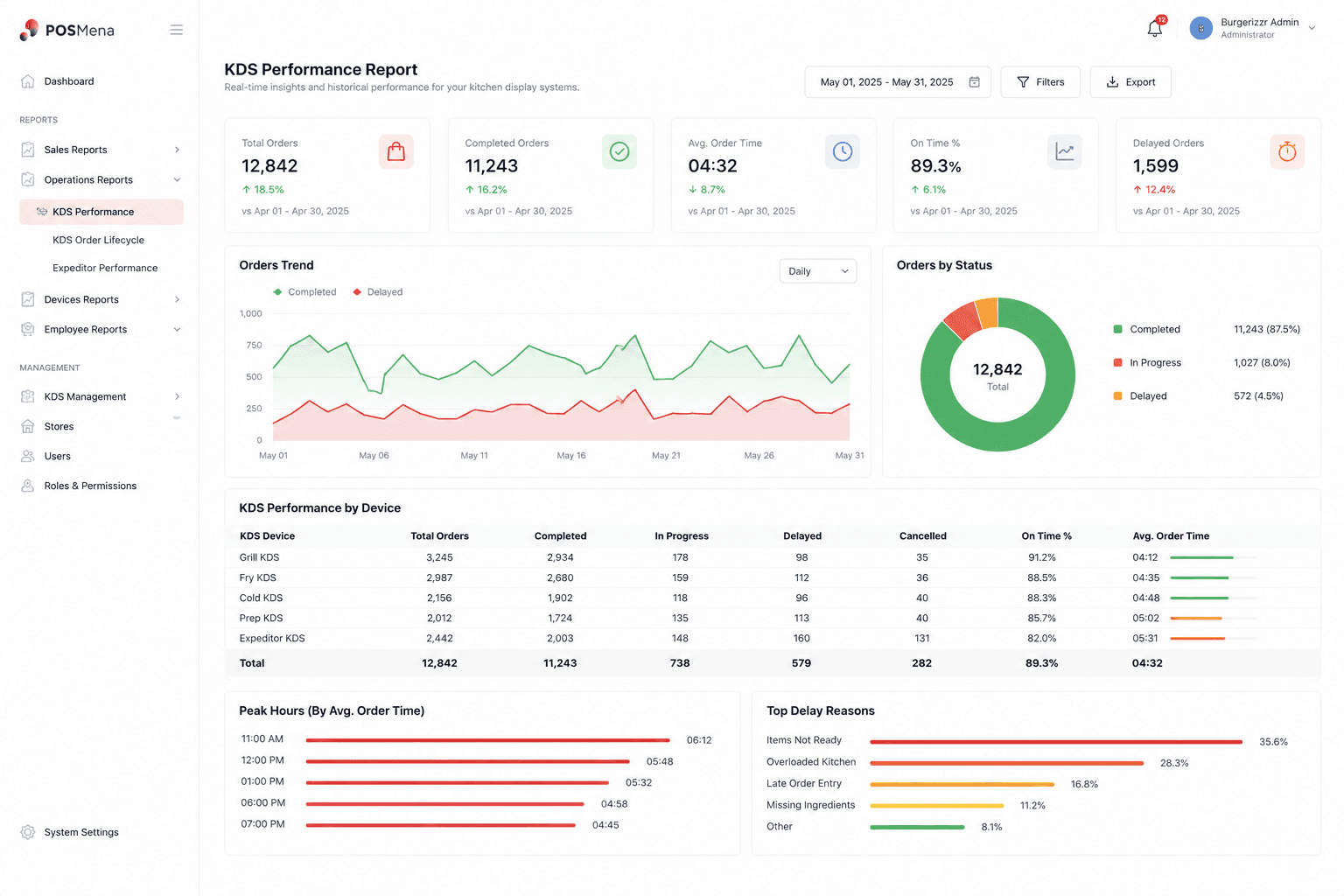Expand Devices Reports chevron
Viewport: 1344px width, 896px height.
point(177,299)
